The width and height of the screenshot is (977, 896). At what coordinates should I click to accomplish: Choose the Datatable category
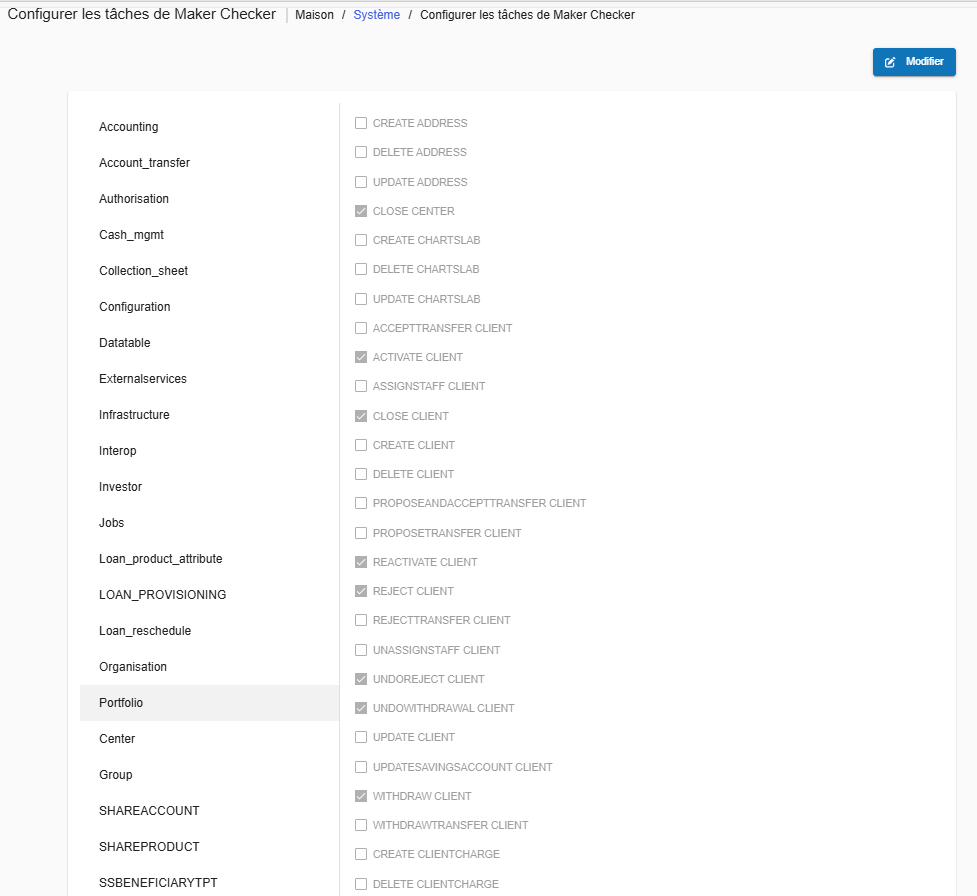[x=125, y=343]
